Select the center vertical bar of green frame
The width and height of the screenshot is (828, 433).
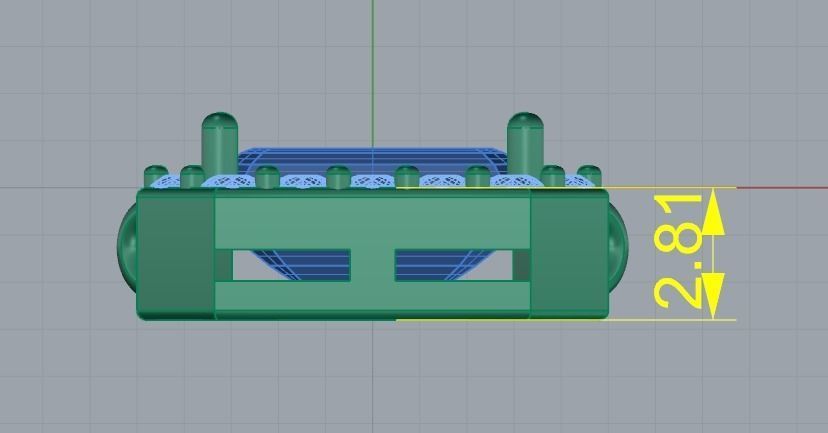point(372,266)
